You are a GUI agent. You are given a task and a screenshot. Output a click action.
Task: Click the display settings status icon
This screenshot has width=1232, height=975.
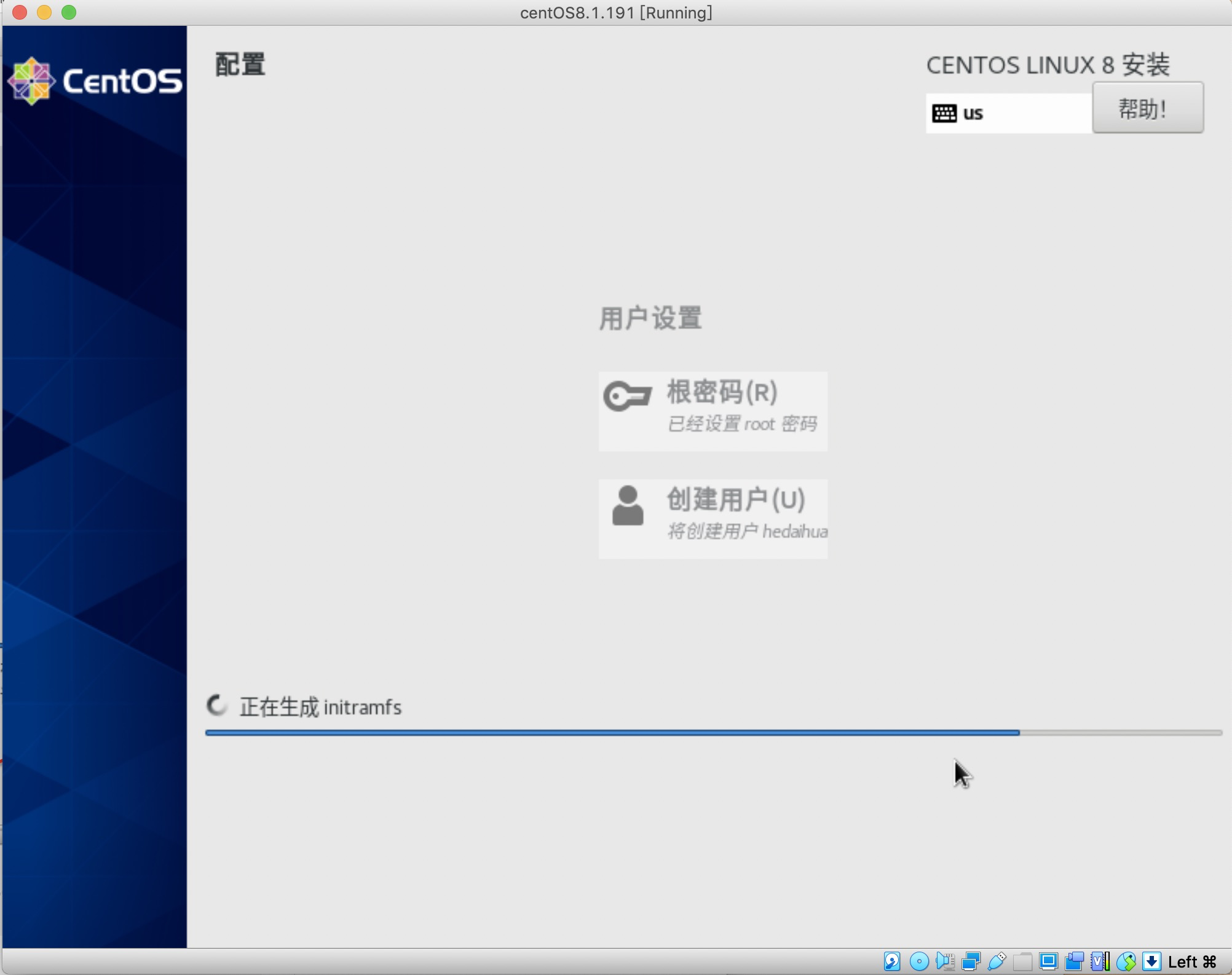1048,961
